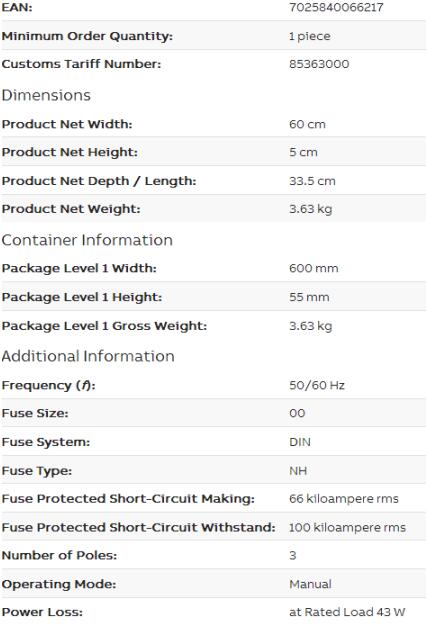The height and width of the screenshot is (624, 427).
Task: Select the 50/60 Hz frequency value
Action: pyautogui.click(x=317, y=385)
